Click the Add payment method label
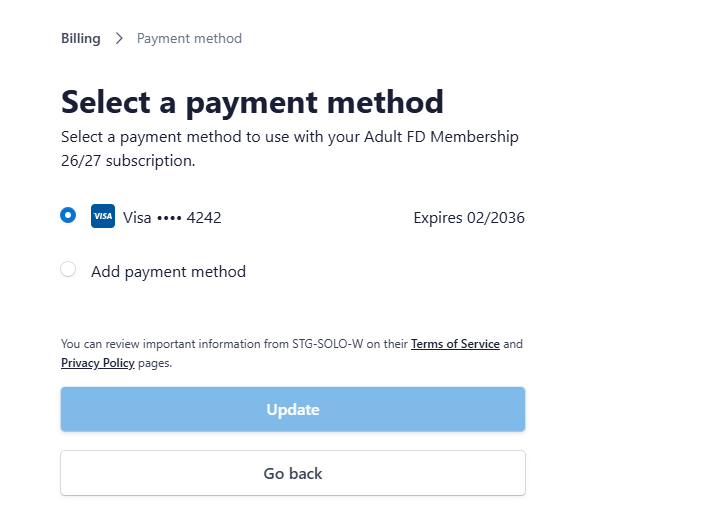Image resolution: width=706 pixels, height=531 pixels. point(168,271)
